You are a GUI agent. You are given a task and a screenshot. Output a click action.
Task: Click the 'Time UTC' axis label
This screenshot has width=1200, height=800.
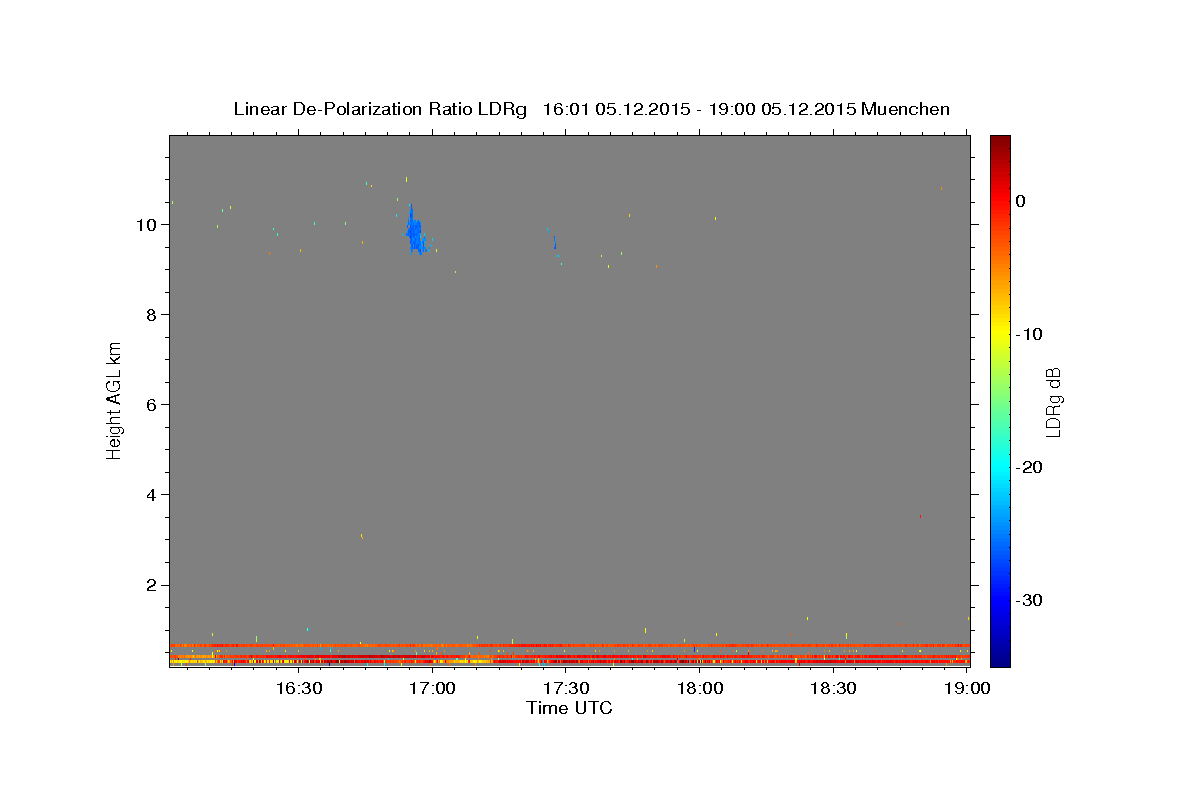569,708
